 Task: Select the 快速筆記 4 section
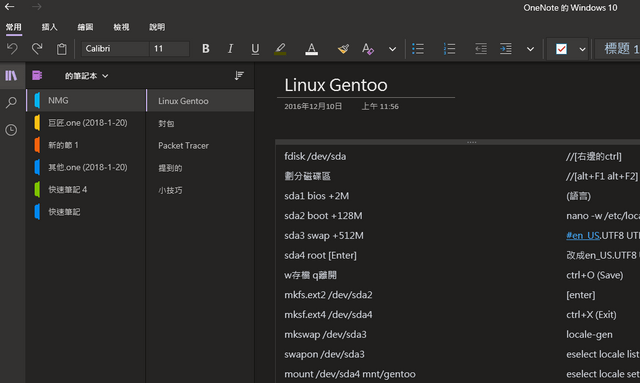point(86,189)
